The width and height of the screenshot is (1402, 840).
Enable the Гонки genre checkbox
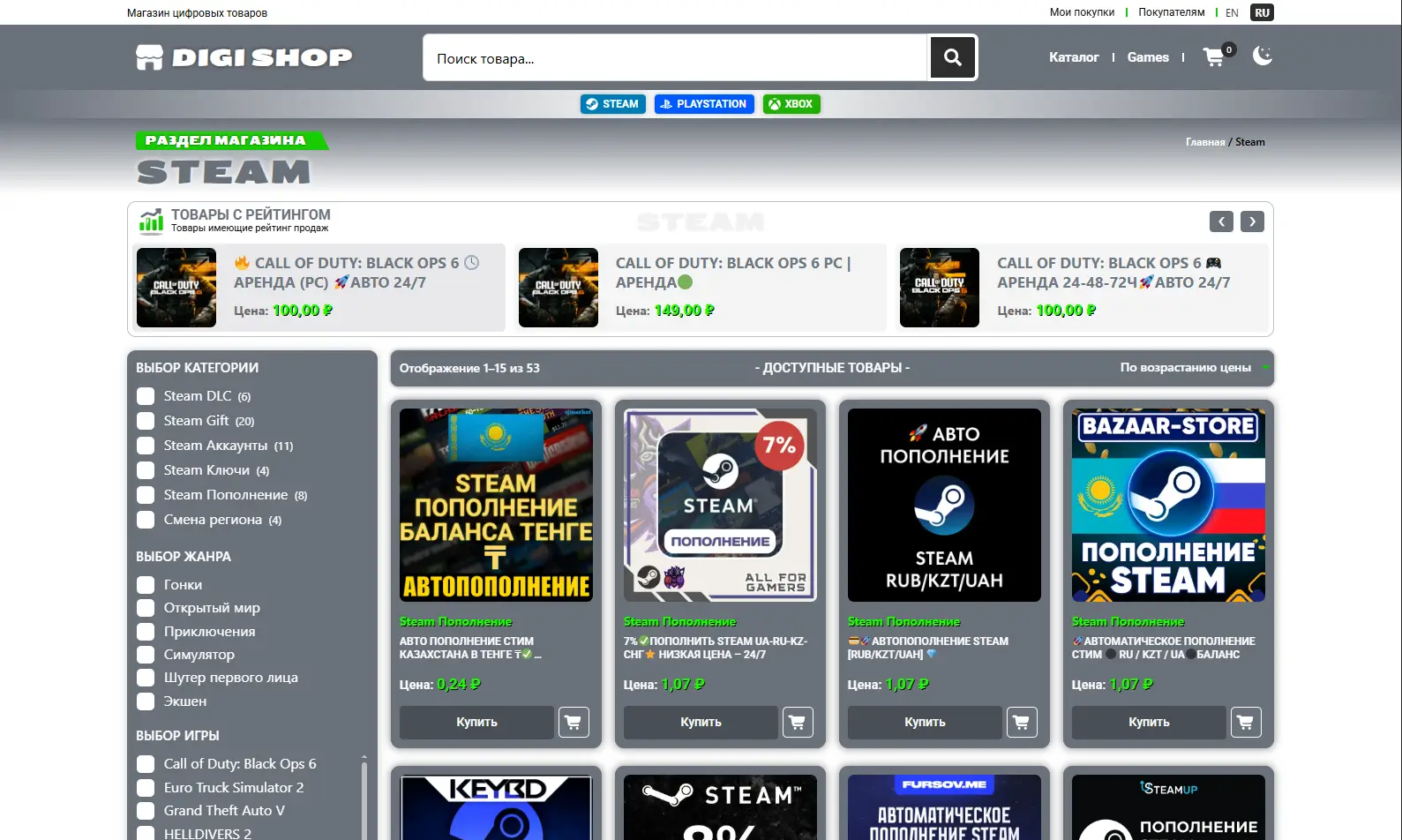point(146,585)
